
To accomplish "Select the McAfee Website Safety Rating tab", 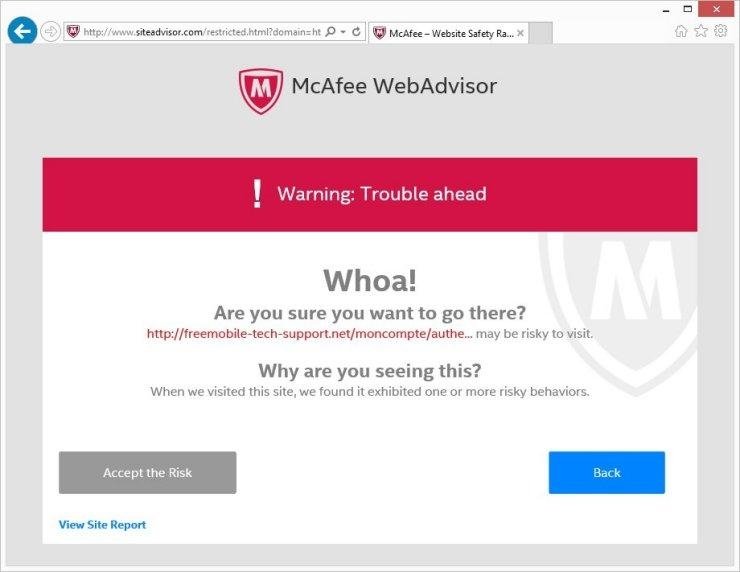I will click(x=448, y=33).
